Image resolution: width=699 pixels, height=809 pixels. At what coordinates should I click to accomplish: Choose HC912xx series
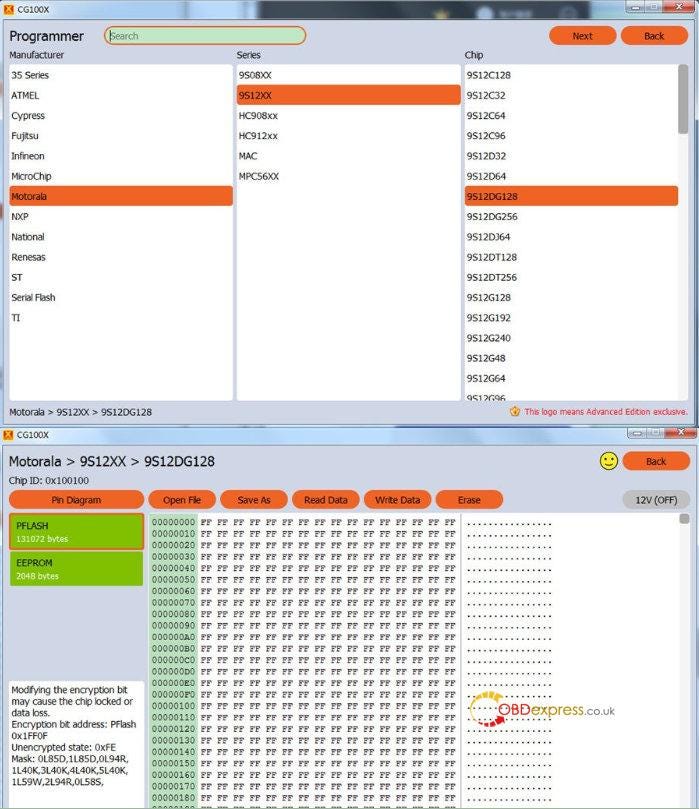click(x=348, y=136)
